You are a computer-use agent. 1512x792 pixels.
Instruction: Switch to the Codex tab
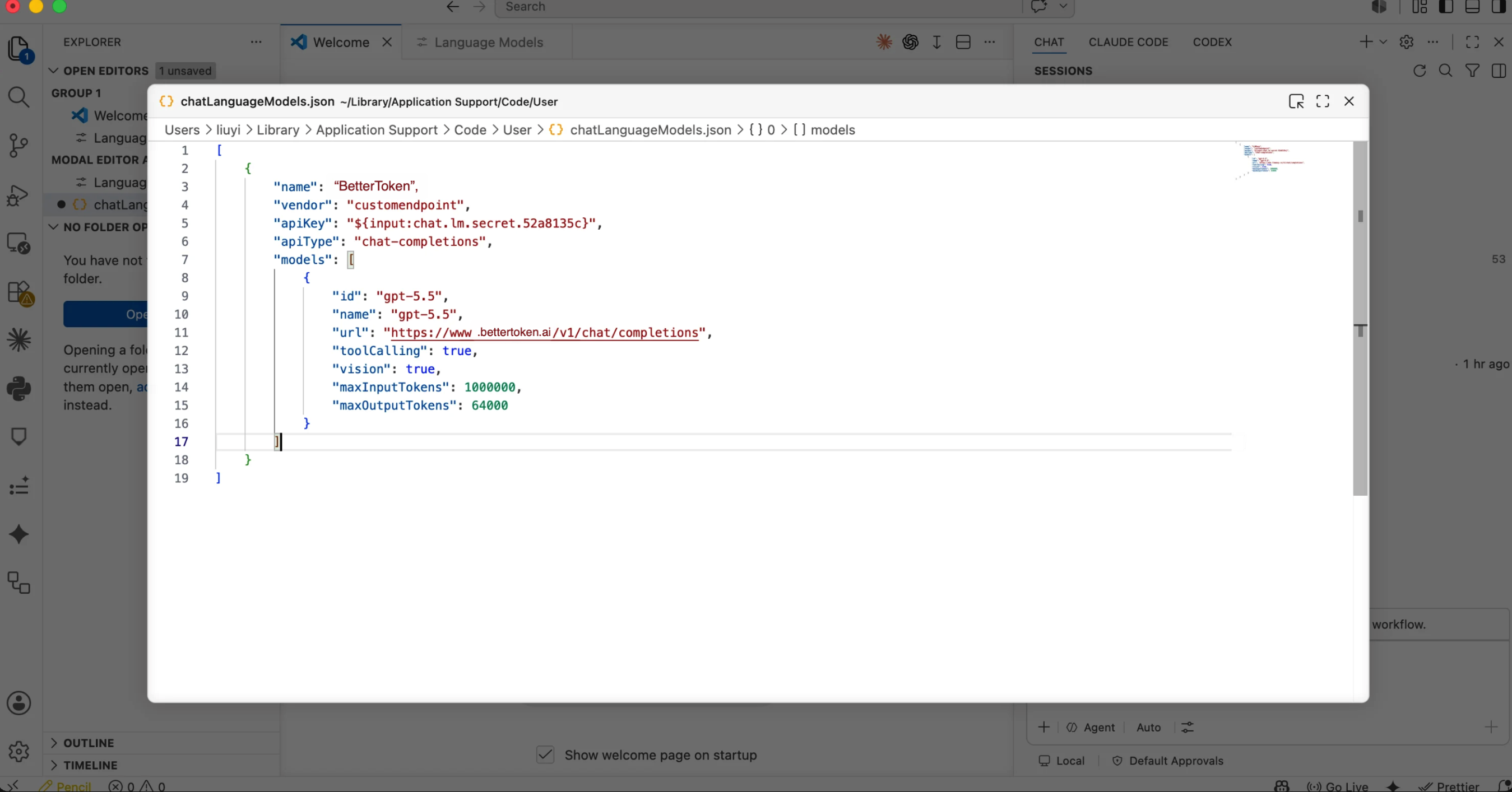1212,42
